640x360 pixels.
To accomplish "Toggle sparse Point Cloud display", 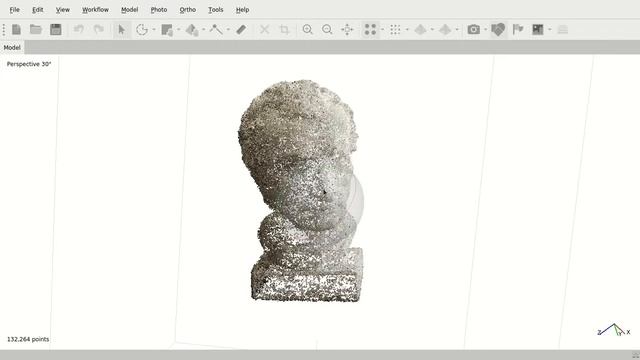I will (x=370, y=29).
